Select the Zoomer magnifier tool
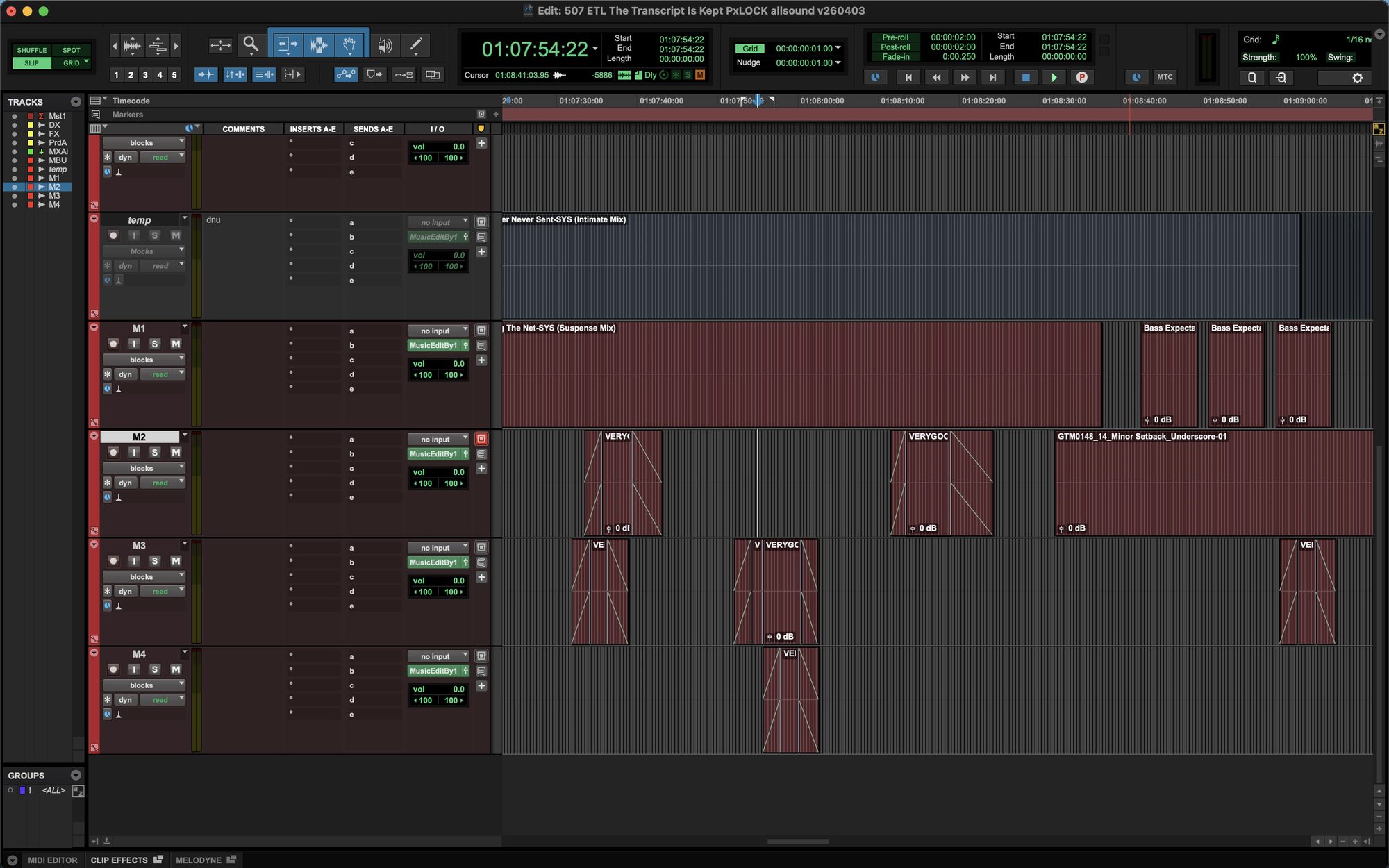This screenshot has height=868, width=1389. (251, 45)
